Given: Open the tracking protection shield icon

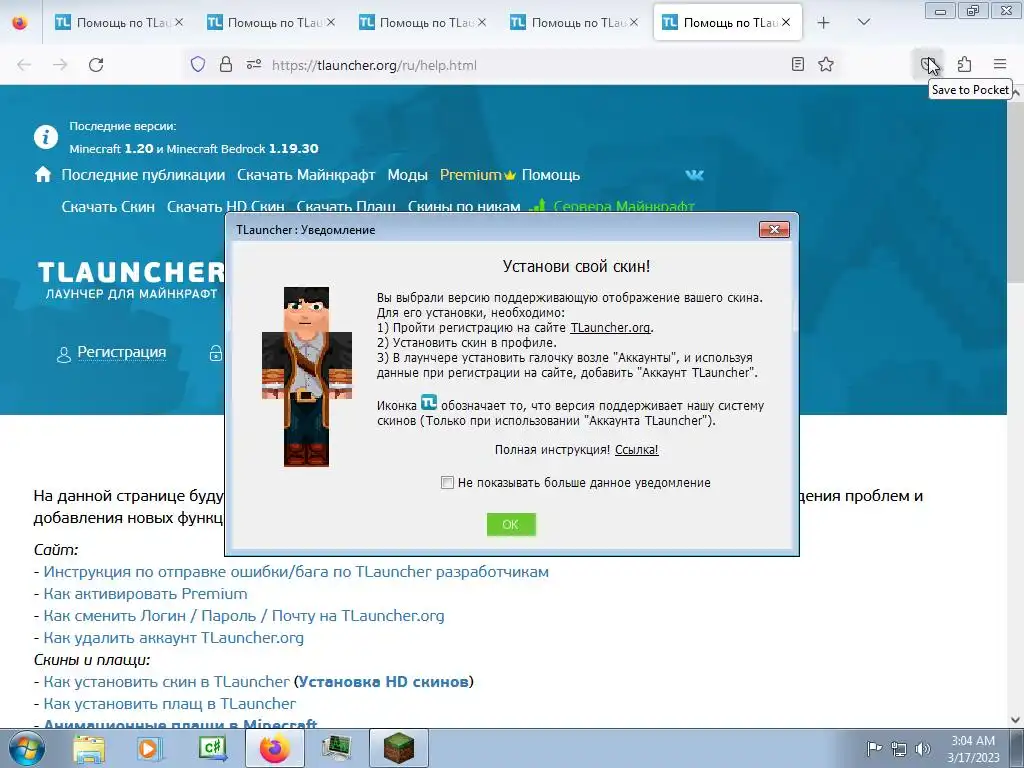Looking at the screenshot, I should [x=198, y=64].
